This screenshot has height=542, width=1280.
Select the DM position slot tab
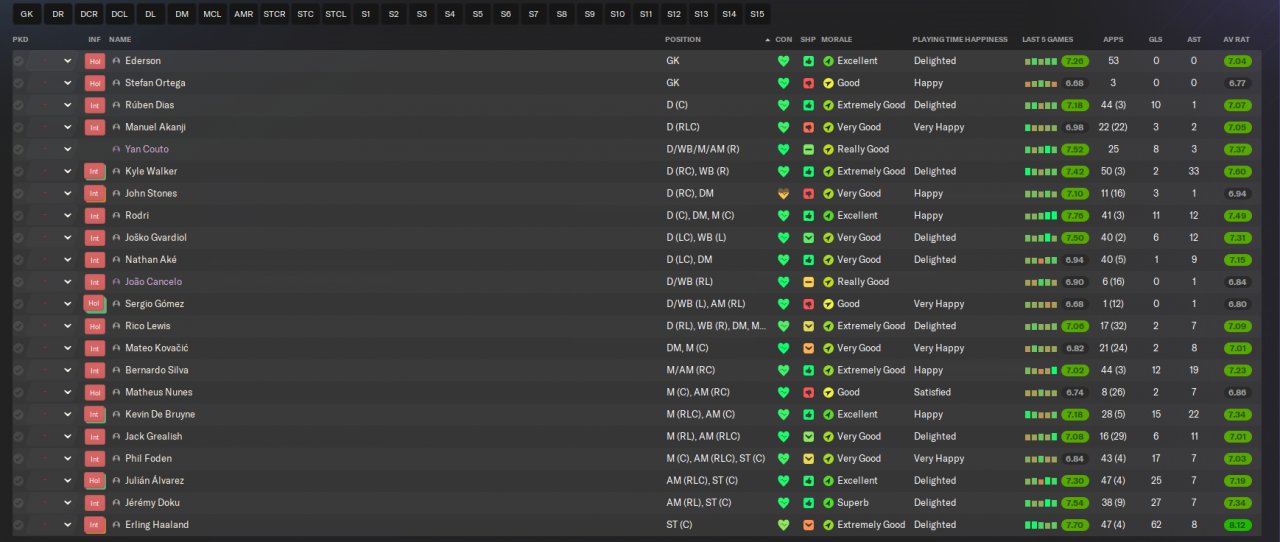(x=181, y=14)
